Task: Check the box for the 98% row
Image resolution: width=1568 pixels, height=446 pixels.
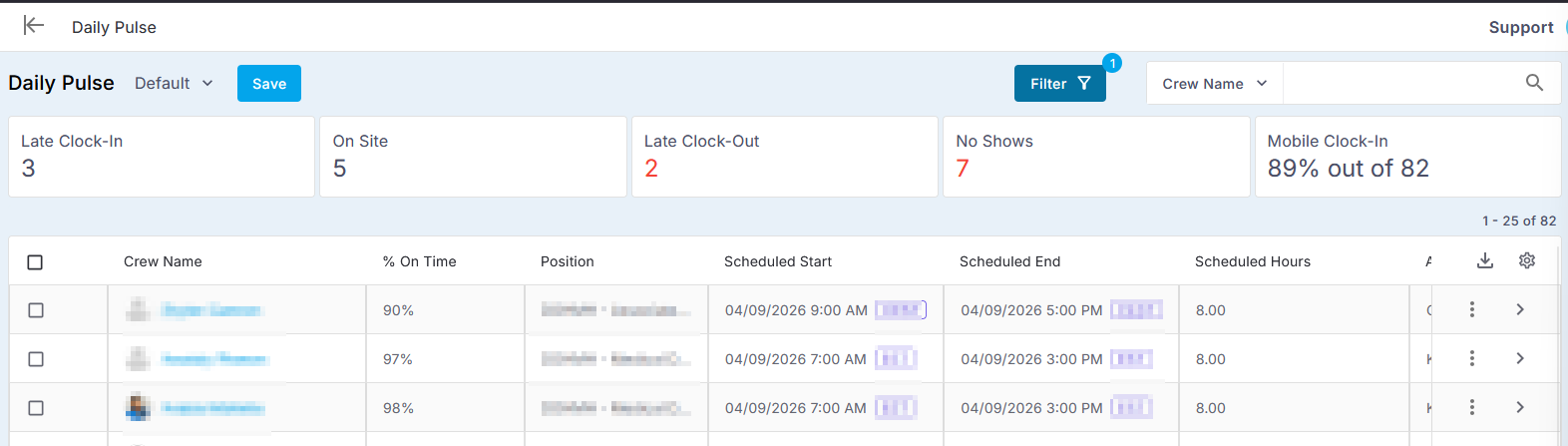Action: point(36,408)
